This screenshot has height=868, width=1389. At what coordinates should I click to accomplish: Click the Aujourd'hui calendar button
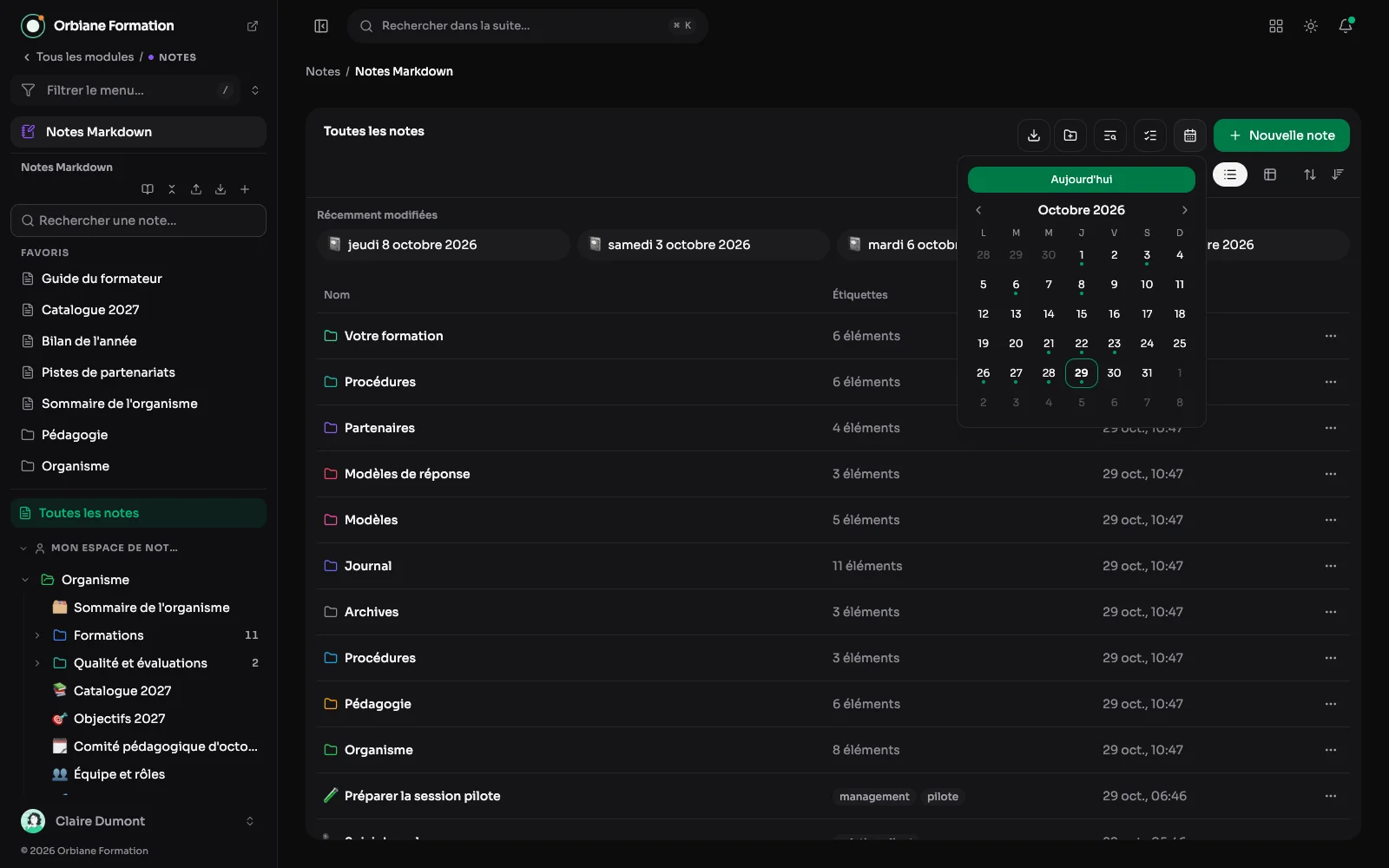point(1082,180)
